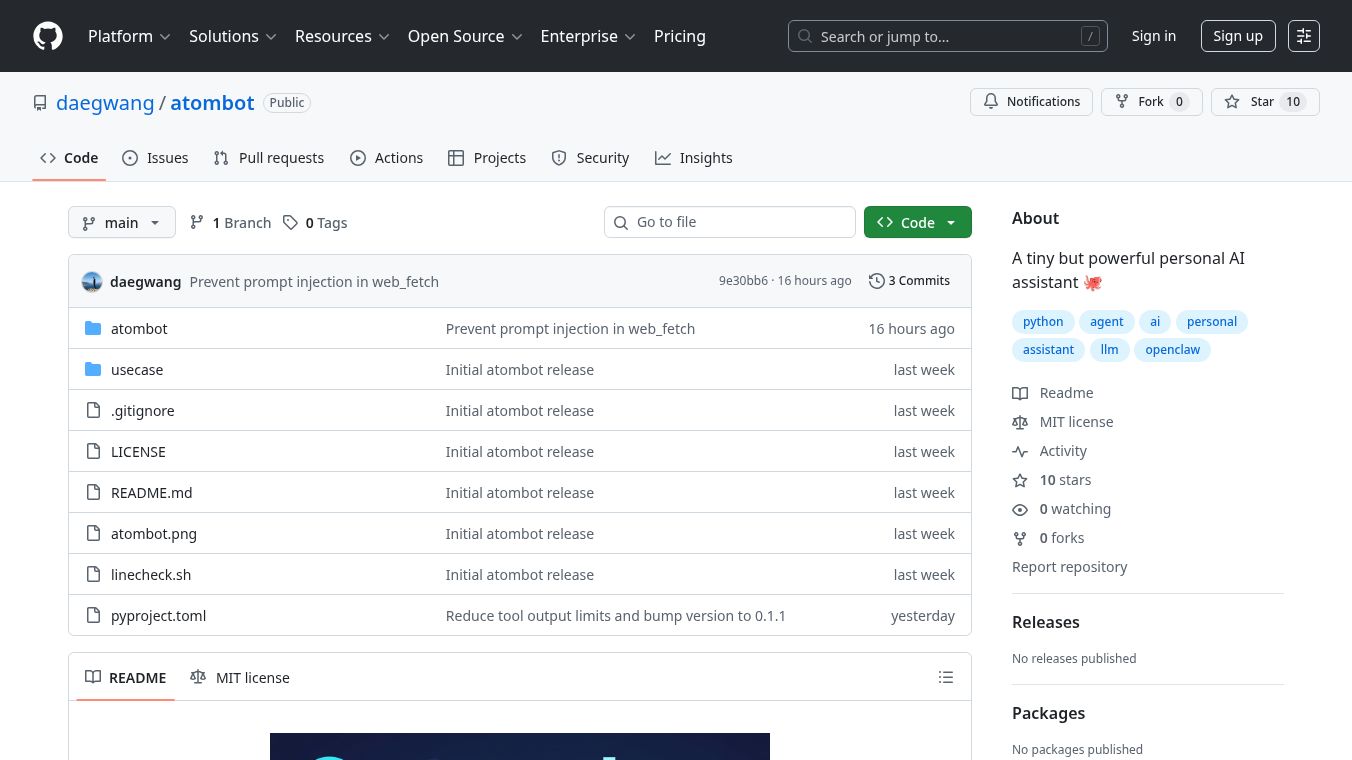This screenshot has width=1352, height=760.
Task: Click the Go to file search field
Action: (x=730, y=222)
